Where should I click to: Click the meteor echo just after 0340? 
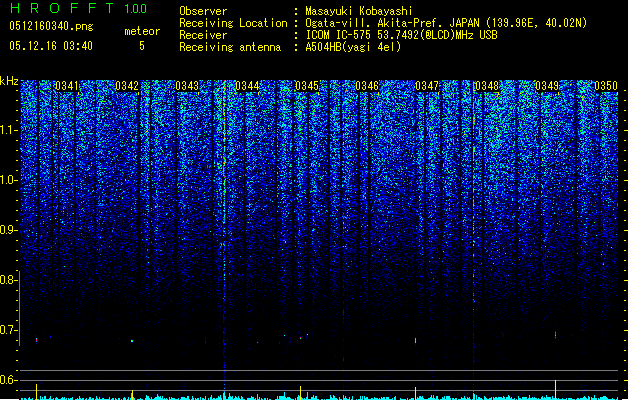pos(37,339)
